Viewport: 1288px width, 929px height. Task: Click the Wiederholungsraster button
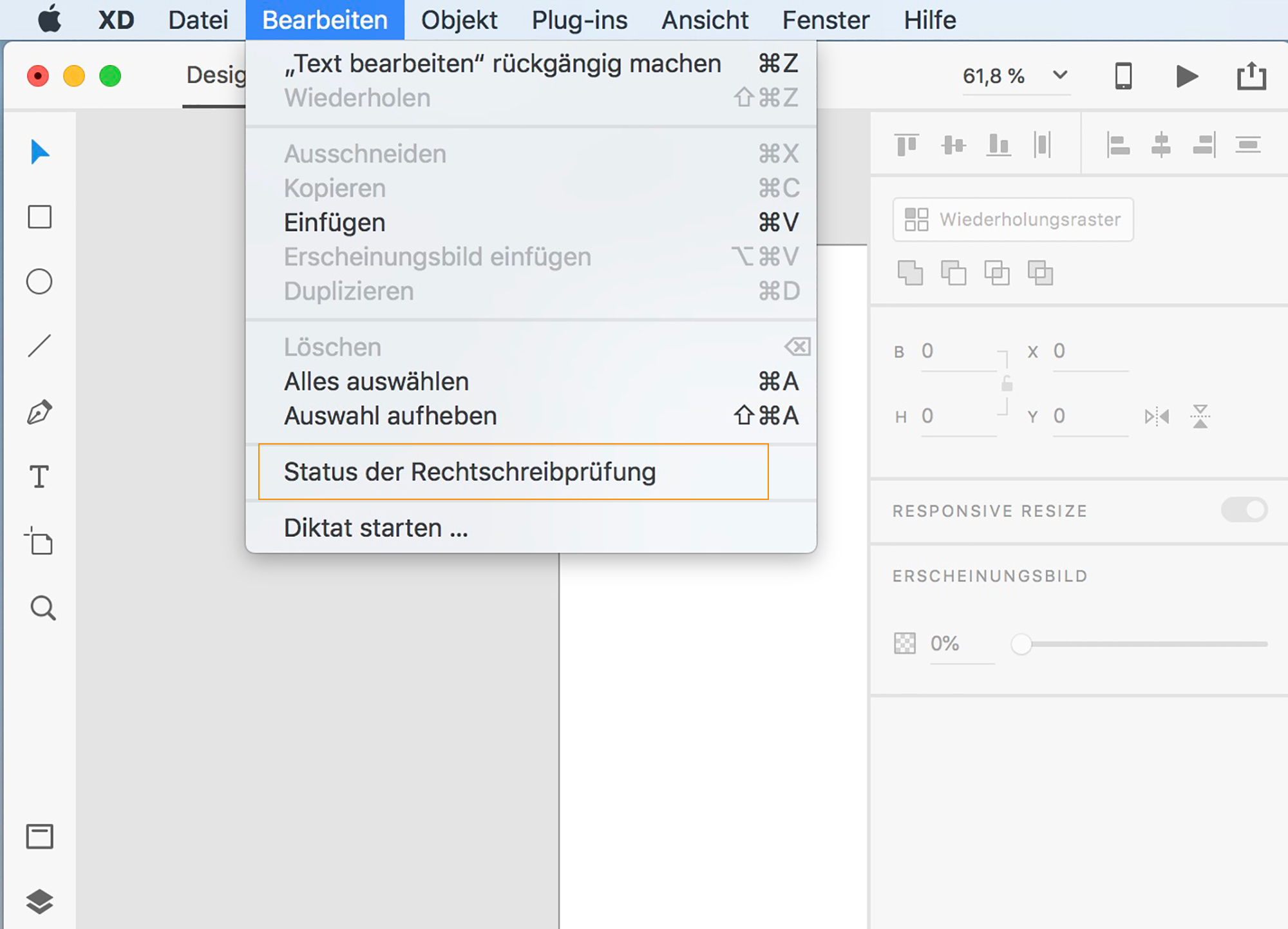[x=1013, y=220]
